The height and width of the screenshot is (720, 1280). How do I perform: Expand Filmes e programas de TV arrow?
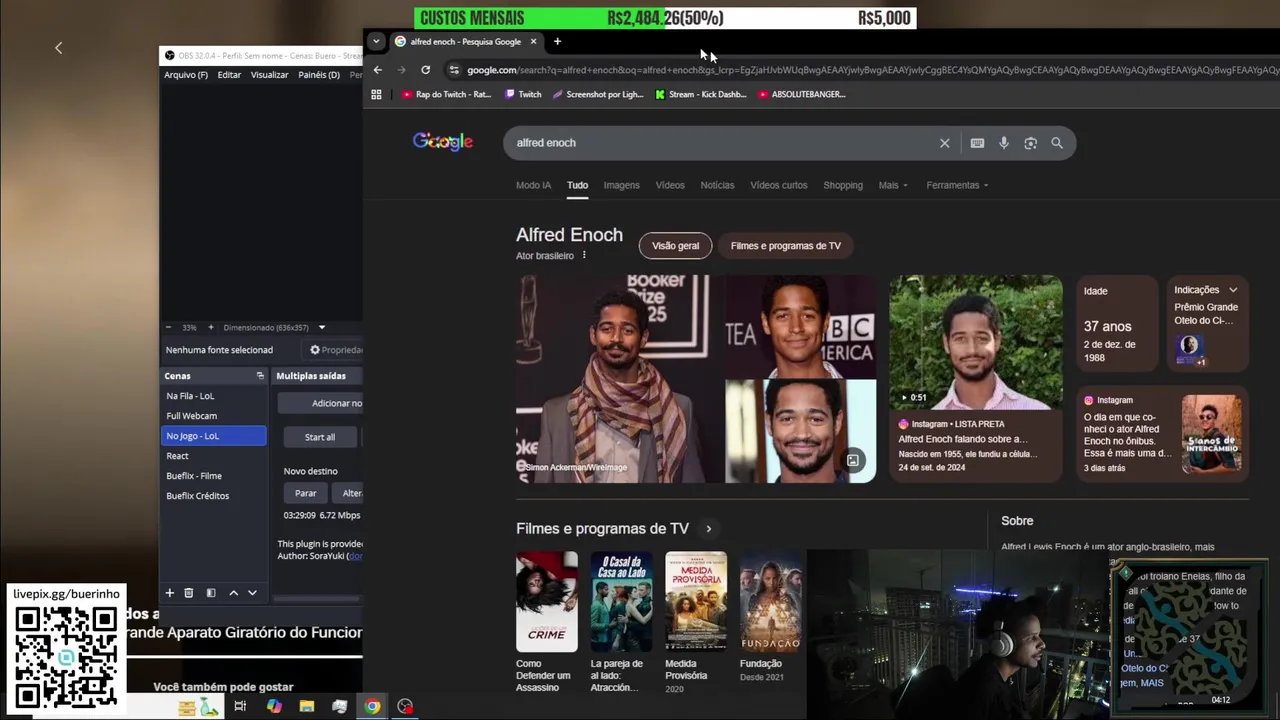coord(709,529)
